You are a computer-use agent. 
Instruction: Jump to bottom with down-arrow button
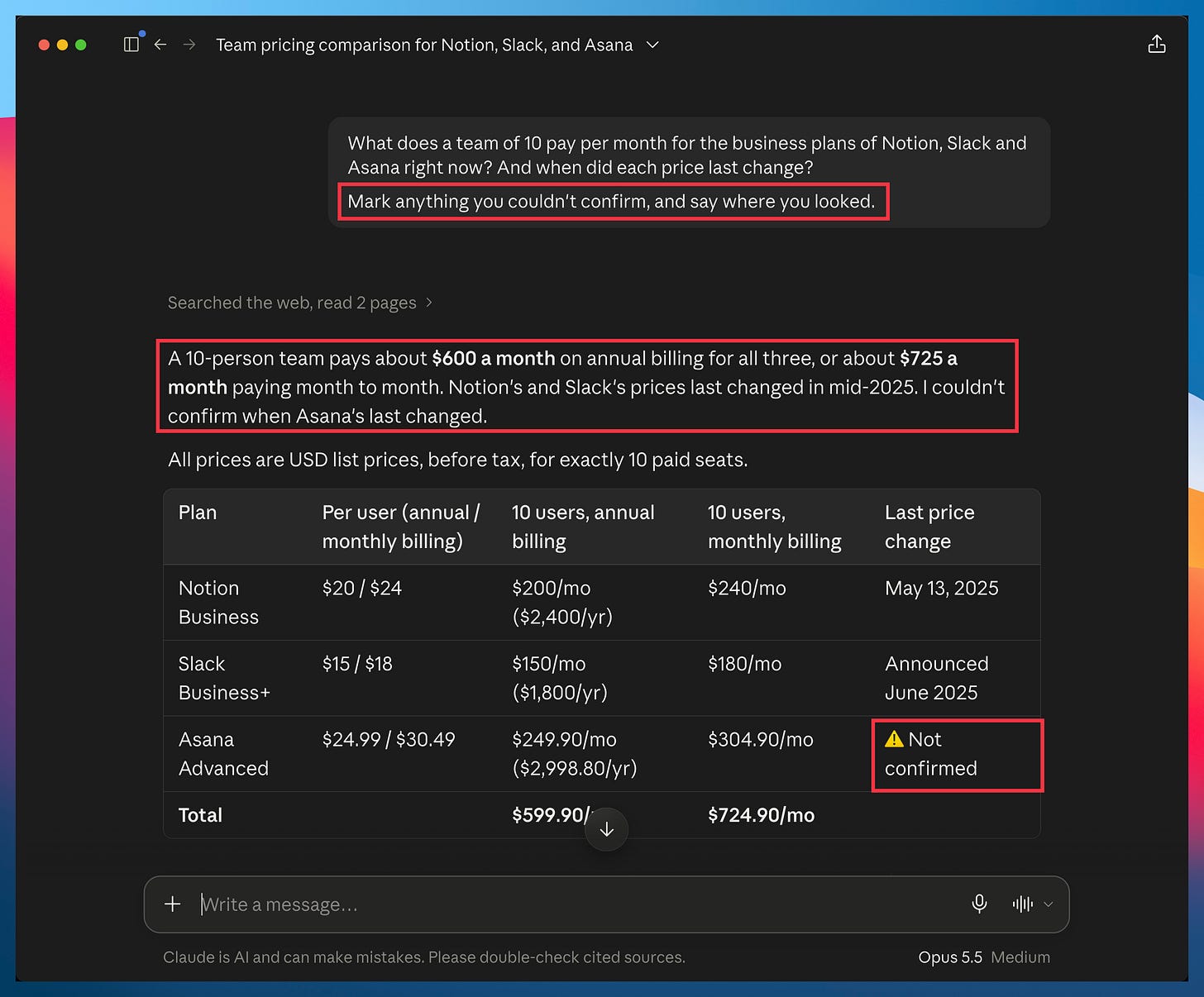(x=606, y=829)
